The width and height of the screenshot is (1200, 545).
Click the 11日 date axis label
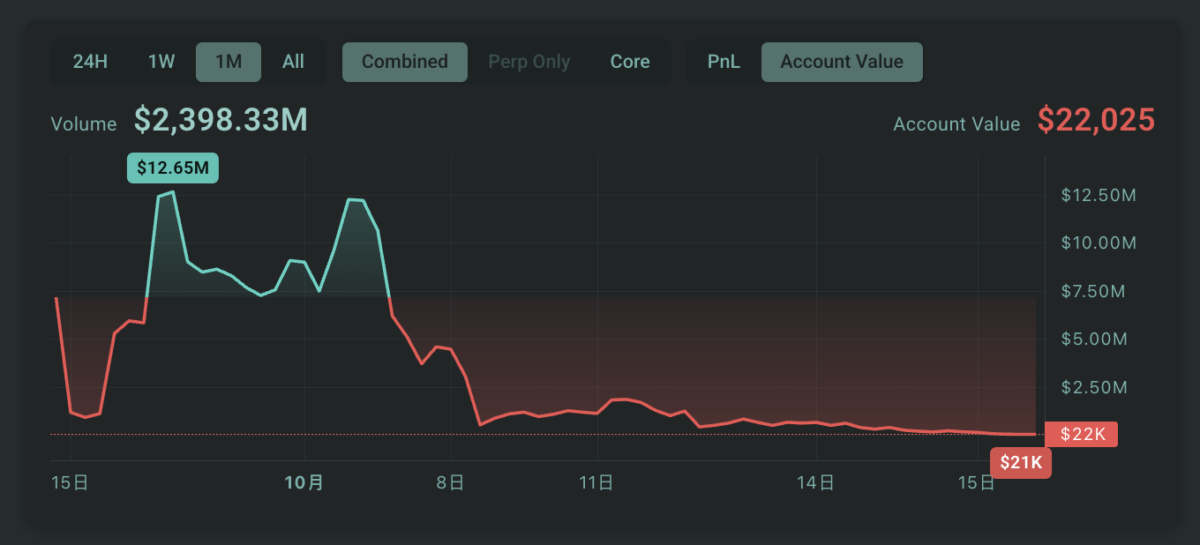(597, 483)
